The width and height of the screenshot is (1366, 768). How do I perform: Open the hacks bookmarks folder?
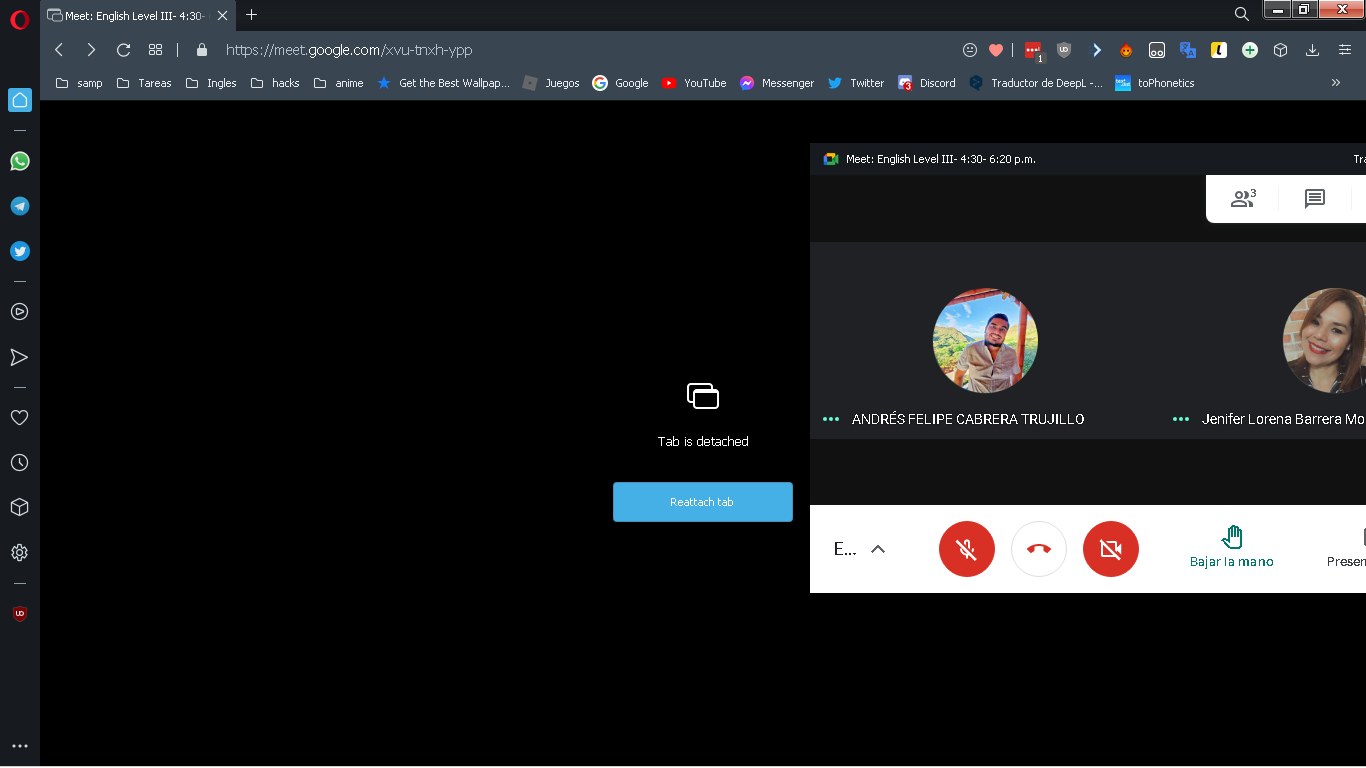tap(275, 83)
